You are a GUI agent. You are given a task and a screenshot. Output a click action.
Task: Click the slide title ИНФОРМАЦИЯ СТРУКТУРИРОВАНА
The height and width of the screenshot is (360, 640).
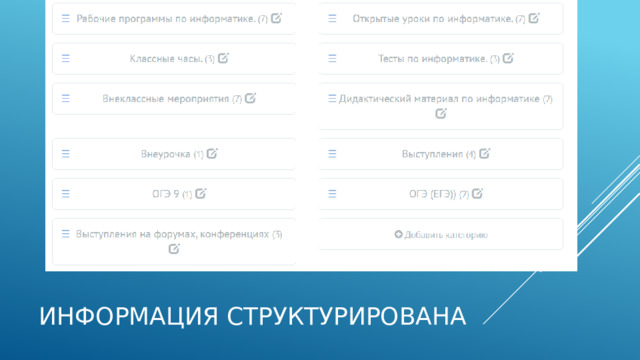[253, 316]
